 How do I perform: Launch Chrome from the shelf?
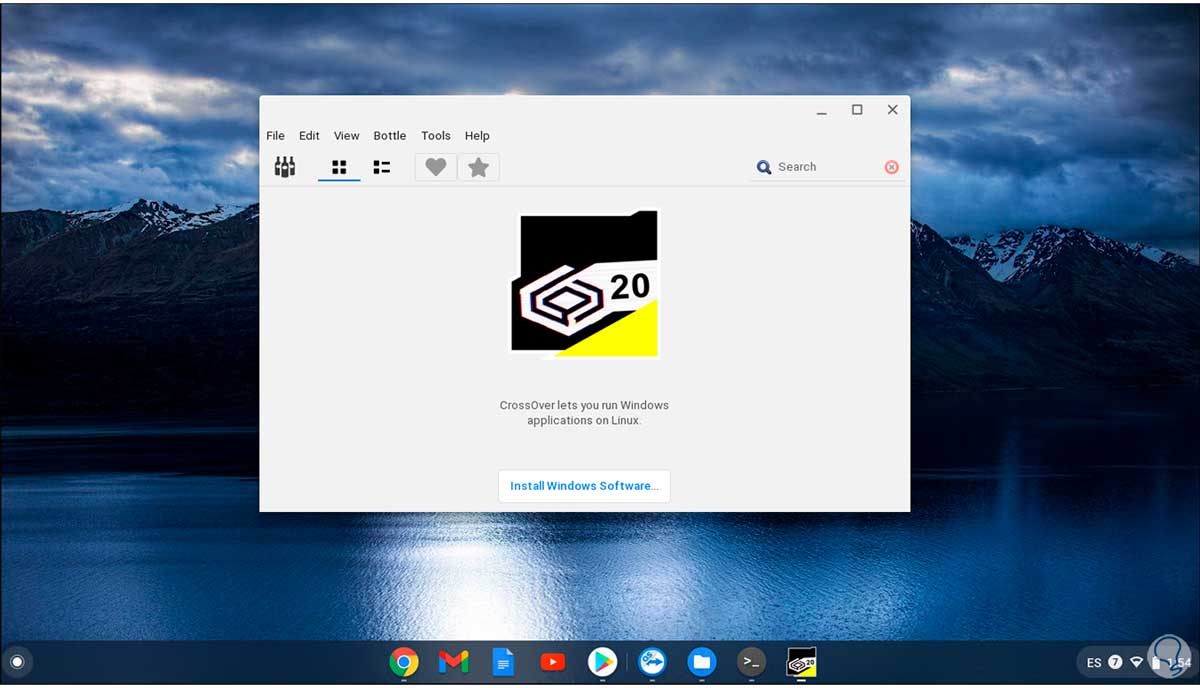404,662
